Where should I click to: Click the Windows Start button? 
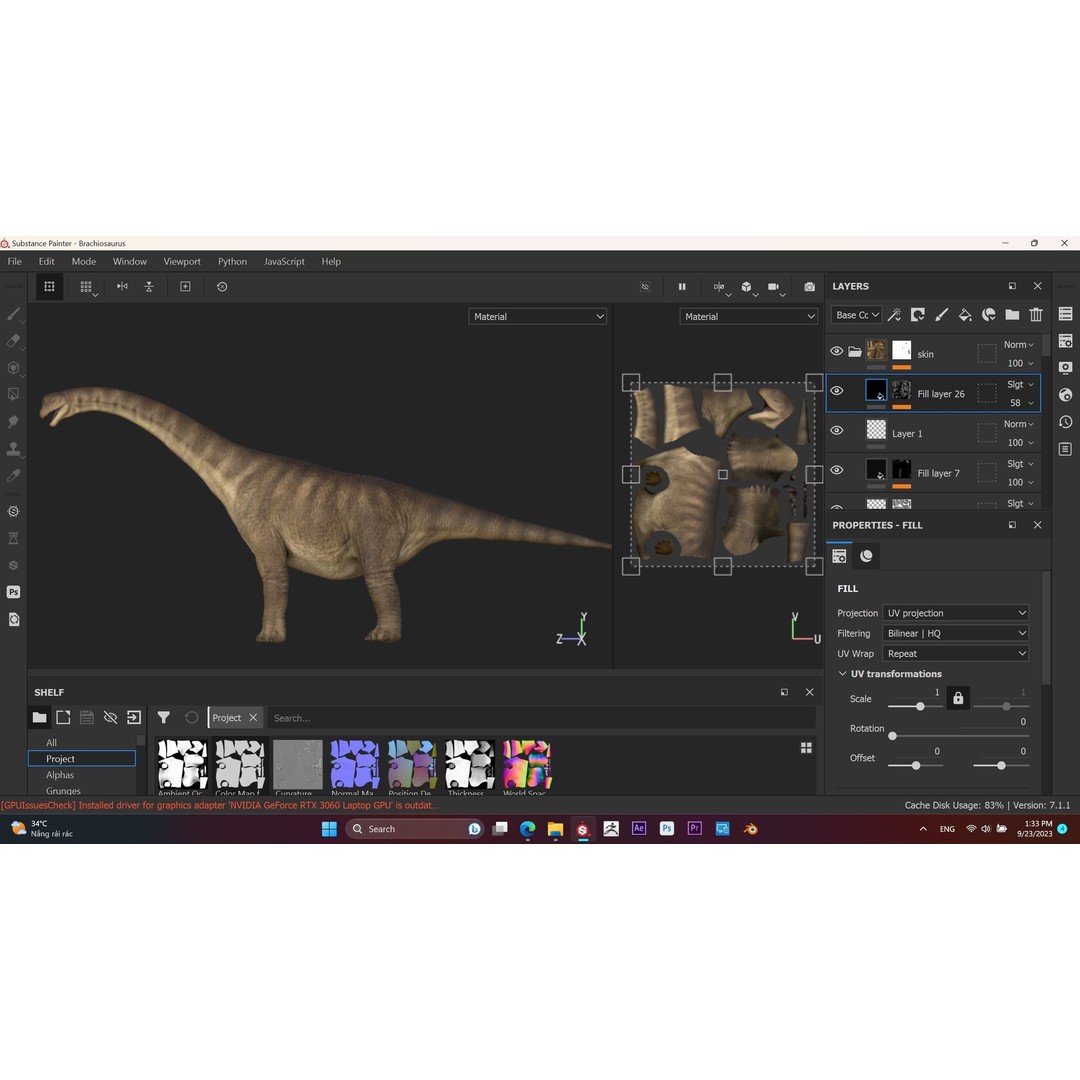[329, 829]
